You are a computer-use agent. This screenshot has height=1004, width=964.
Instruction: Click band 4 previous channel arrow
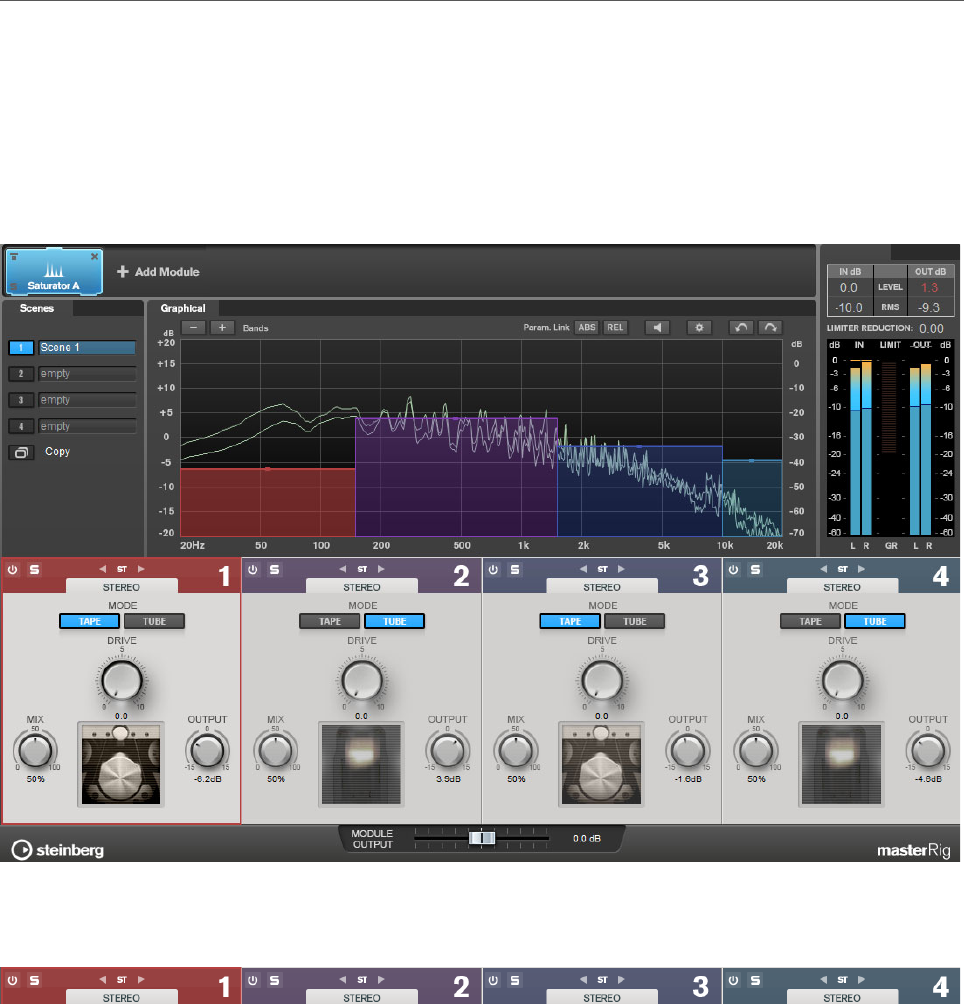(x=823, y=569)
